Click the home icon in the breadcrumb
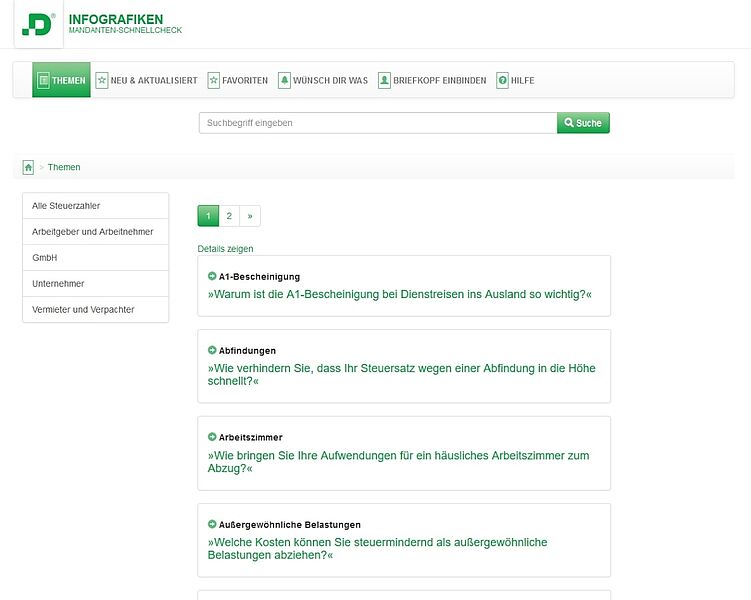Image resolution: width=751 pixels, height=600 pixels. [x=28, y=167]
